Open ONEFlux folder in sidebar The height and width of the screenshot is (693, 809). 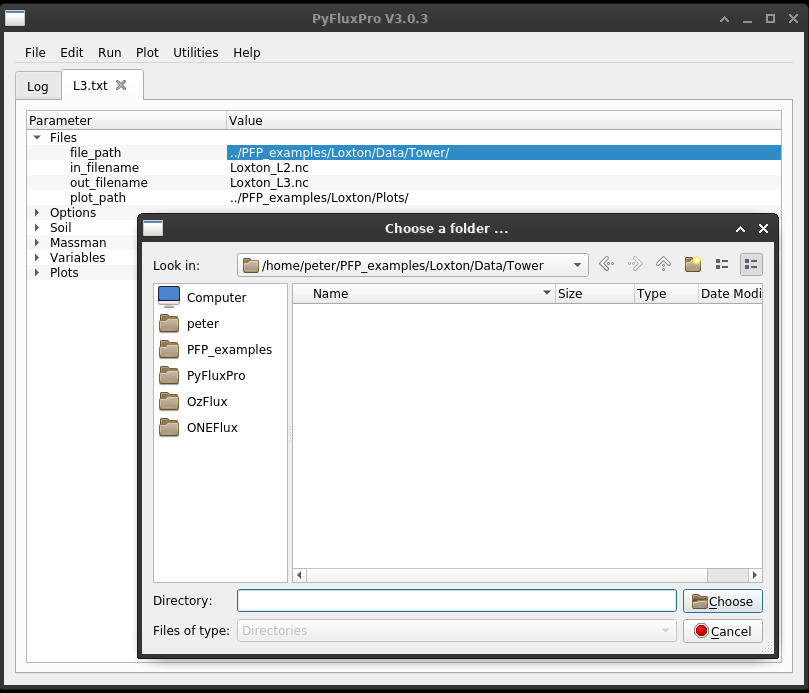pos(198,427)
